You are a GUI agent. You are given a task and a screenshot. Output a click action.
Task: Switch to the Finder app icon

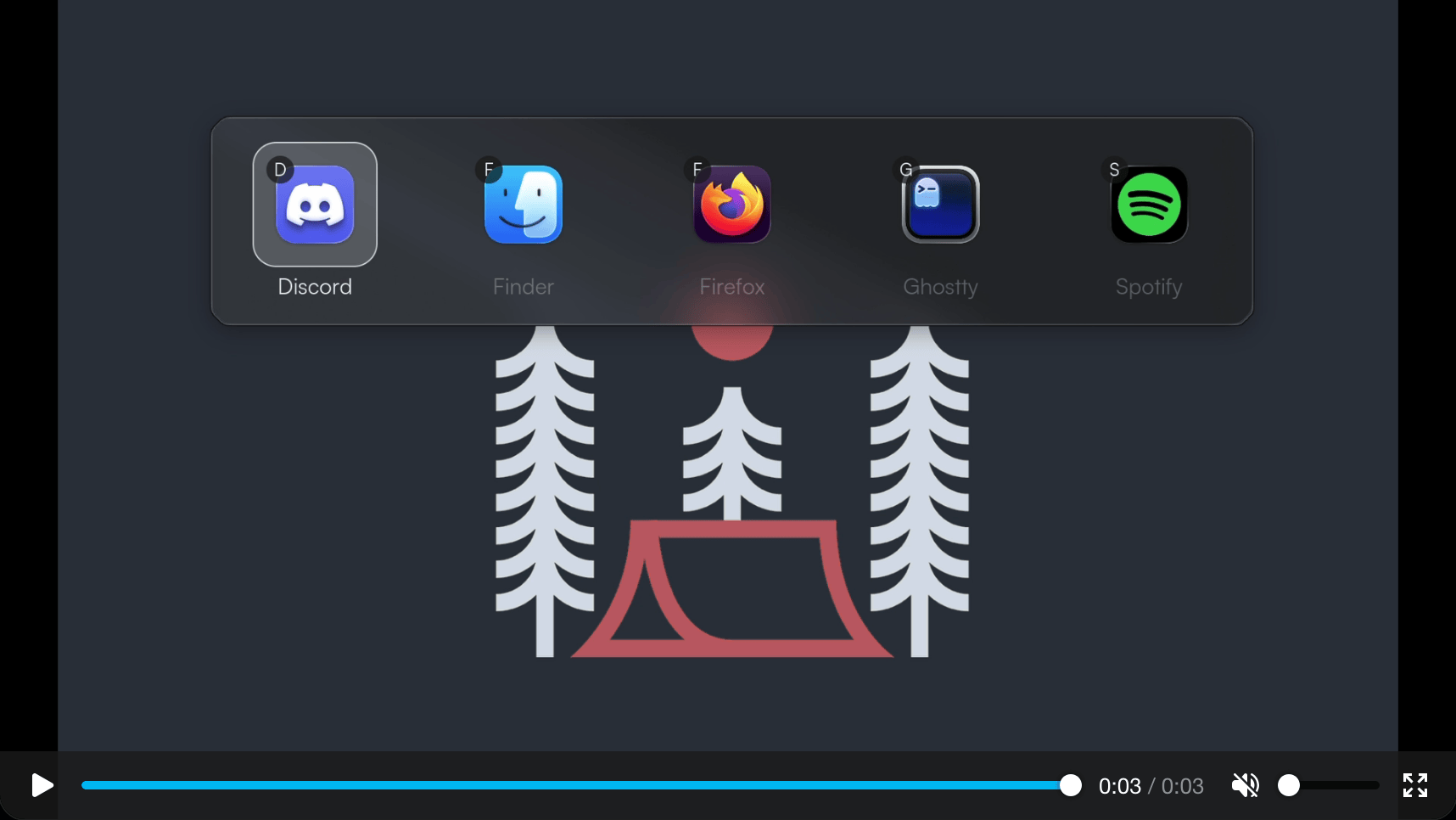(x=524, y=205)
